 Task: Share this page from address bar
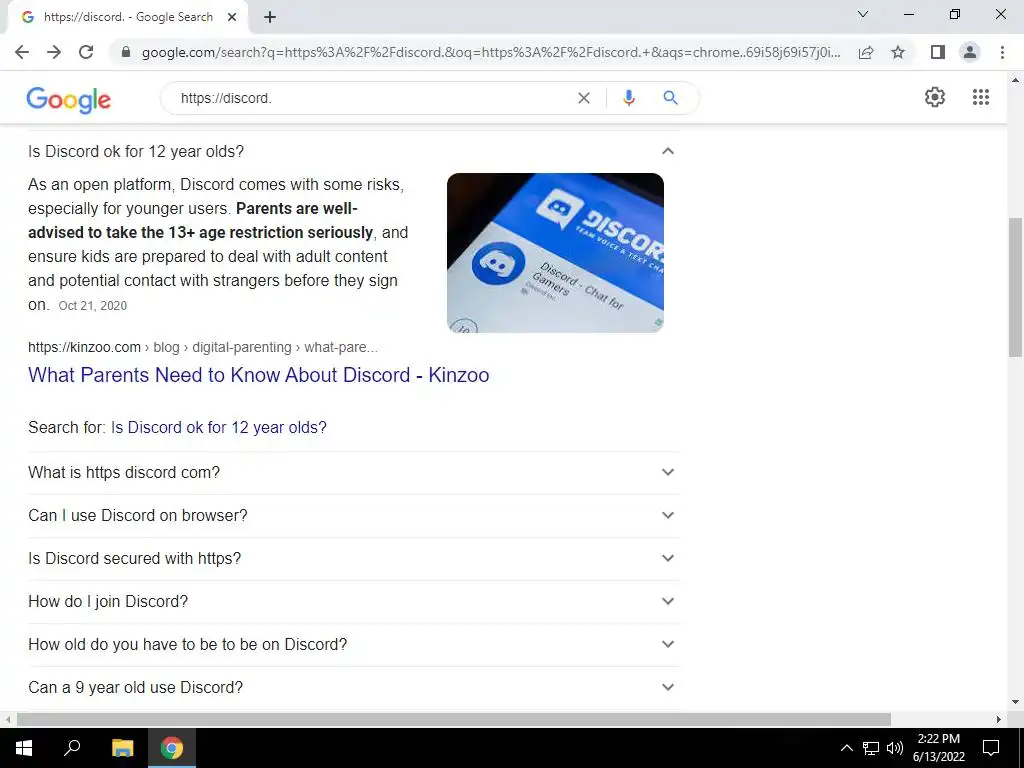click(x=866, y=52)
